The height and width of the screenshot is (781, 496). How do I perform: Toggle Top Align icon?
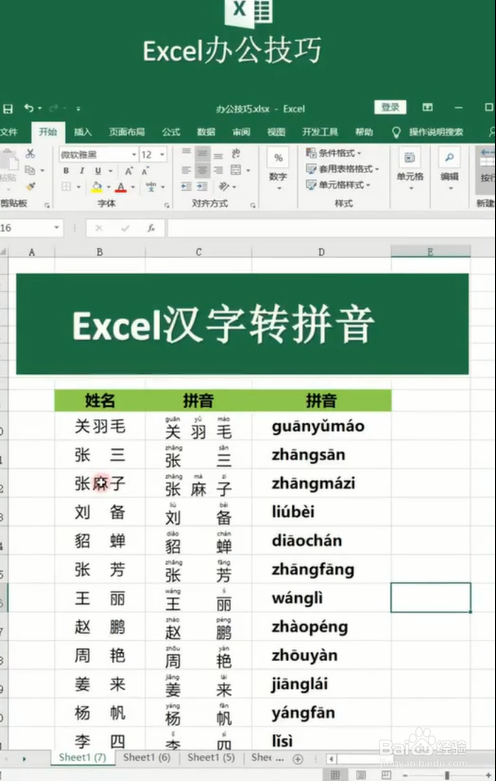tap(186, 151)
